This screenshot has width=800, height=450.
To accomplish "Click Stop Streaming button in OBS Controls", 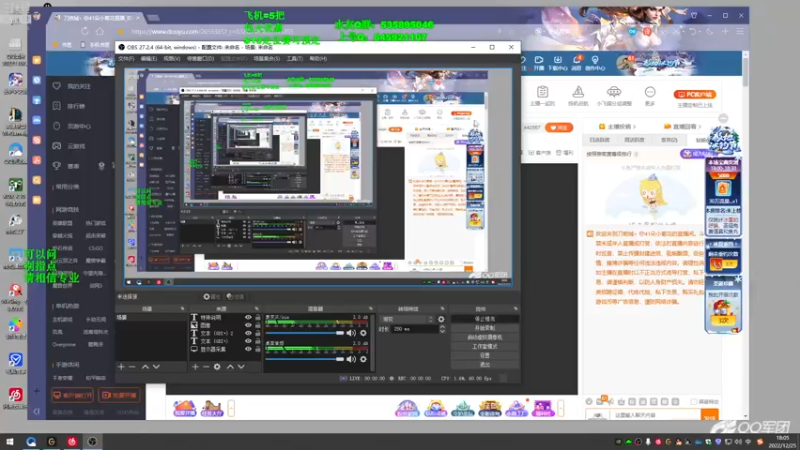I will coord(485,319).
